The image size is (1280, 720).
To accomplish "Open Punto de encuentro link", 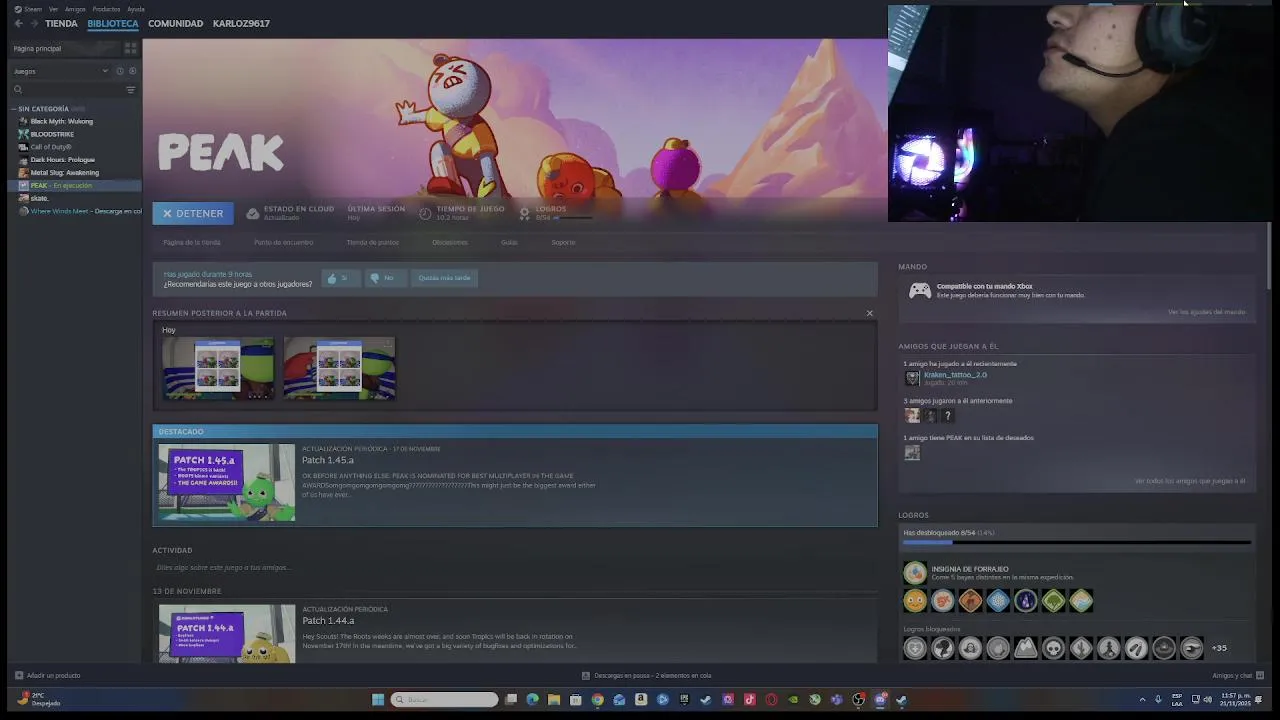I will coord(283,242).
